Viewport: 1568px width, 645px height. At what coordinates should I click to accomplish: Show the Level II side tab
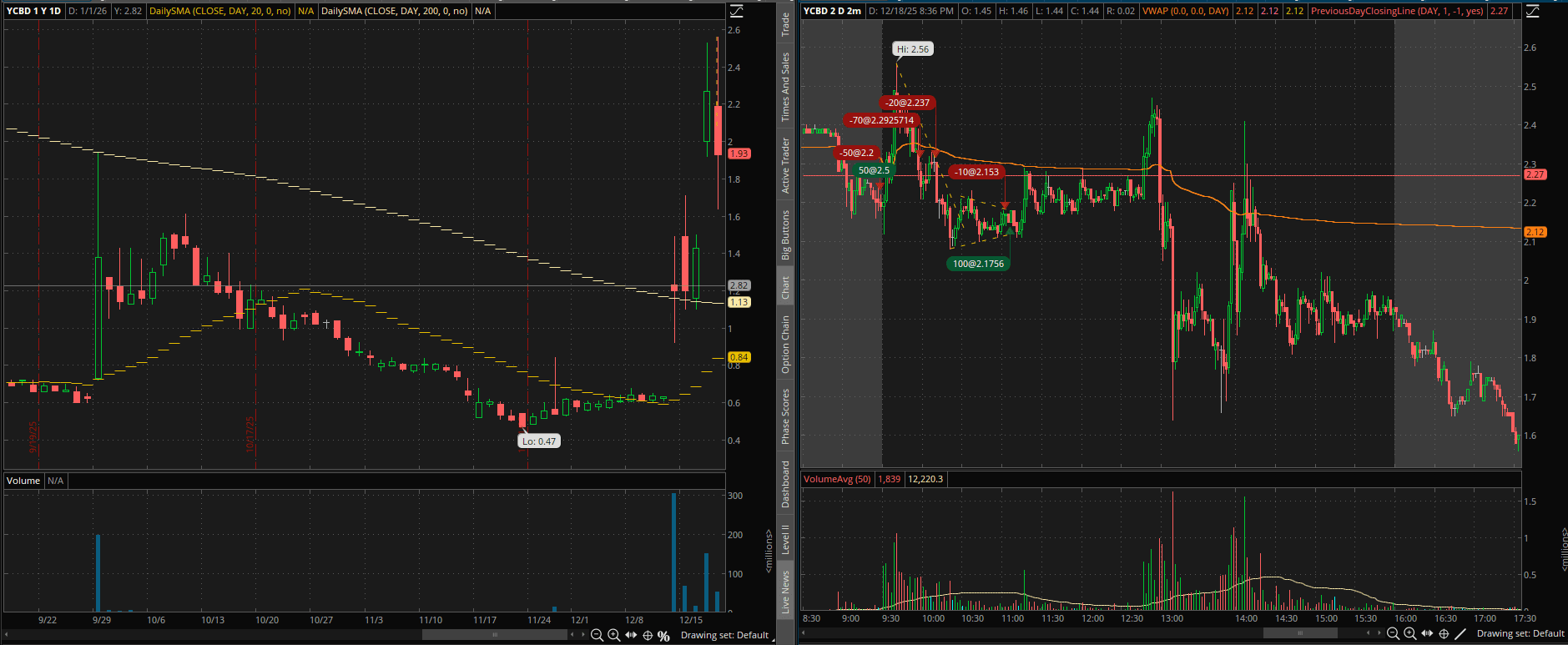[785, 539]
